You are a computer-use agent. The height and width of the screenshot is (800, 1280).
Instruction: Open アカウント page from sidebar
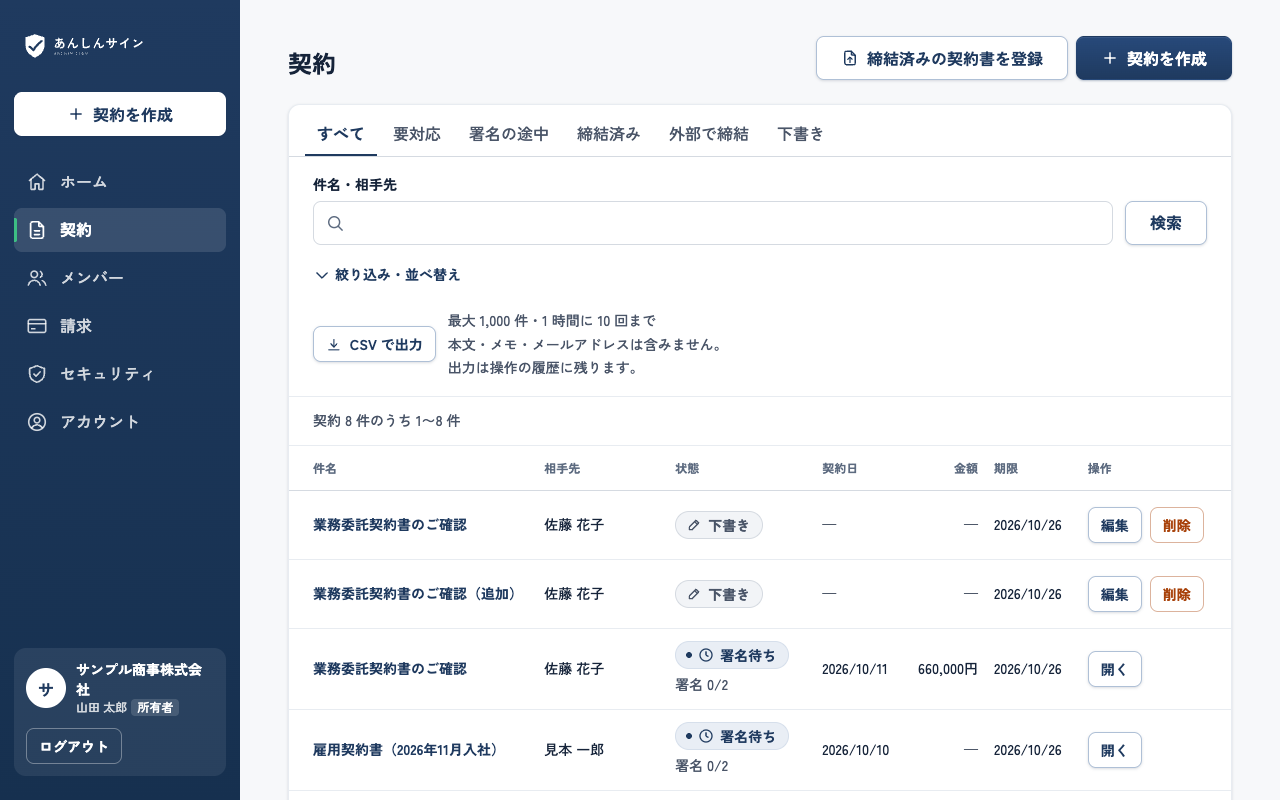click(120, 422)
